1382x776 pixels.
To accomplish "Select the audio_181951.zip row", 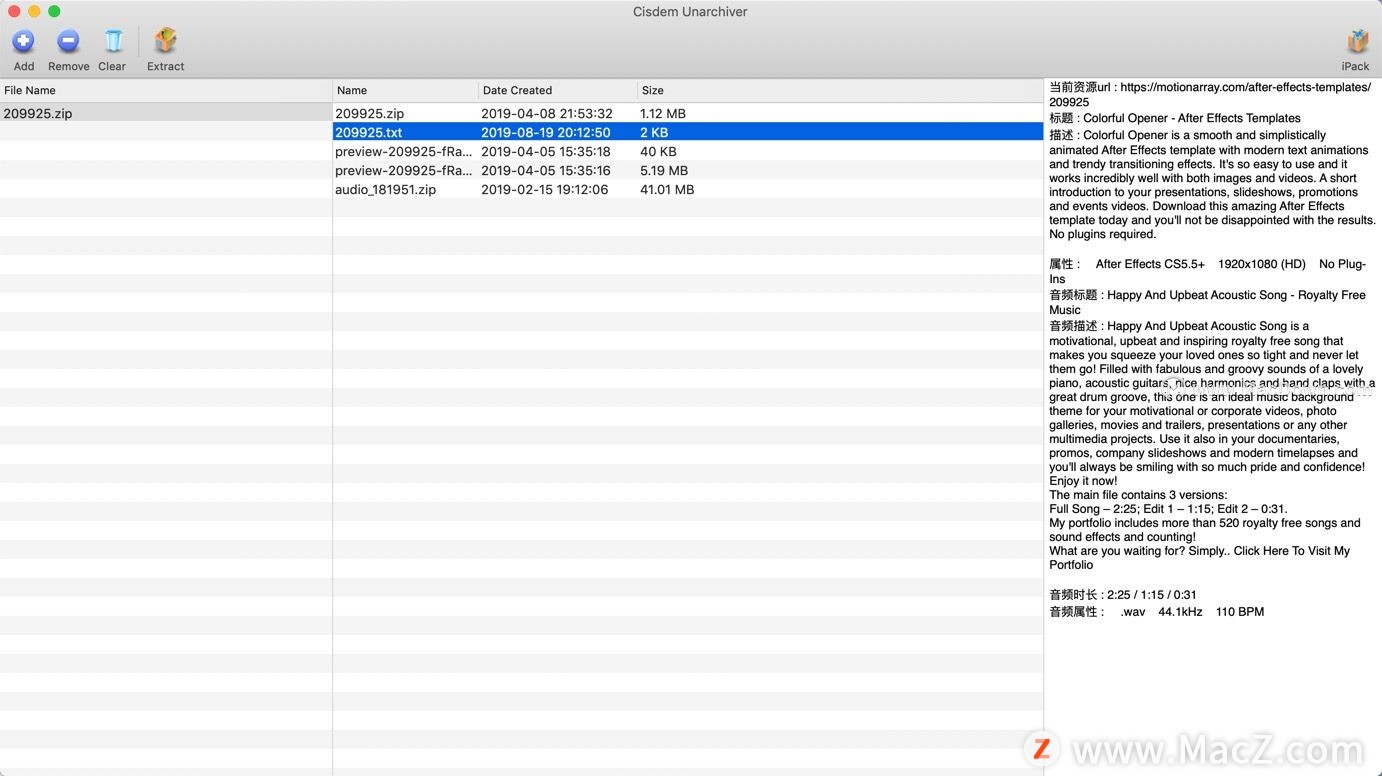I will tap(688, 189).
